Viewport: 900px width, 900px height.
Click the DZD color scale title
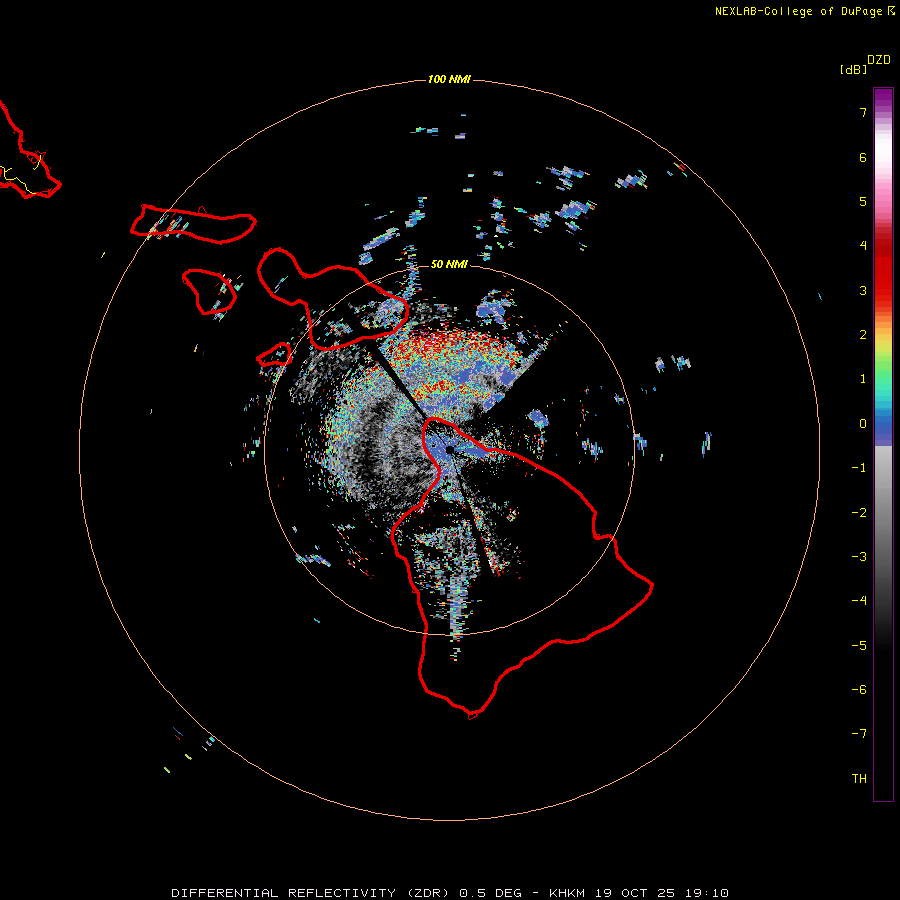coord(879,60)
